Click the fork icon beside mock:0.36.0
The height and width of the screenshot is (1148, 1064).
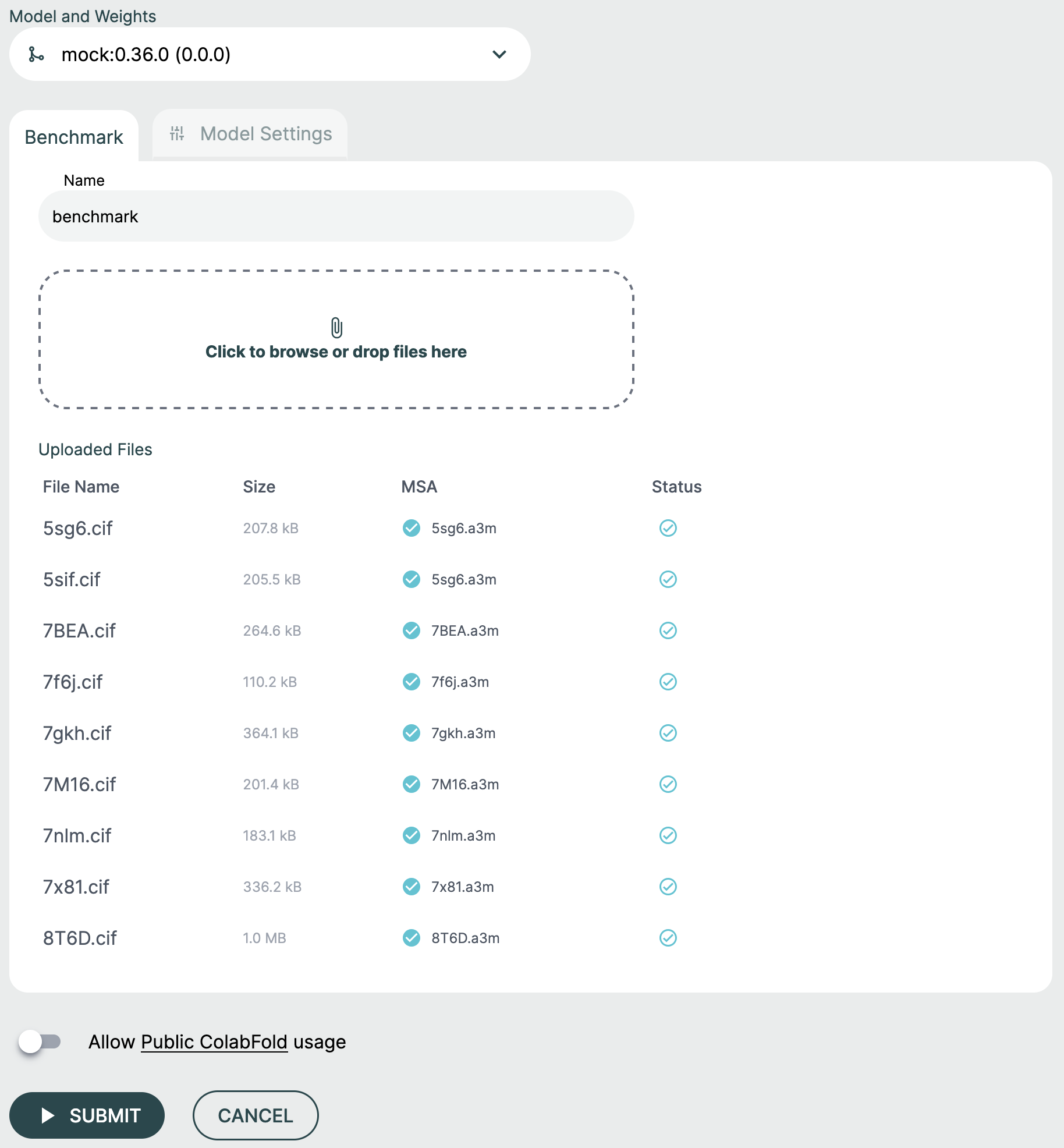[35, 54]
